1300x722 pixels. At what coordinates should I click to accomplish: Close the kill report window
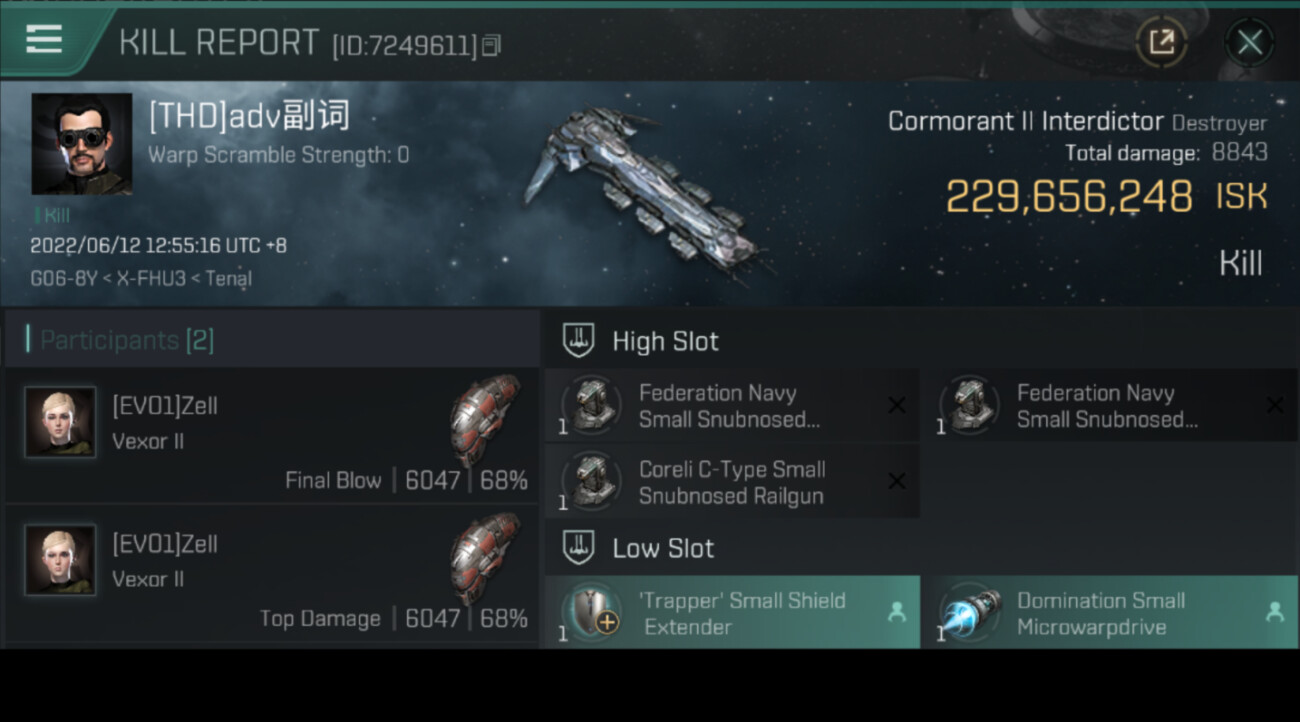1249,42
